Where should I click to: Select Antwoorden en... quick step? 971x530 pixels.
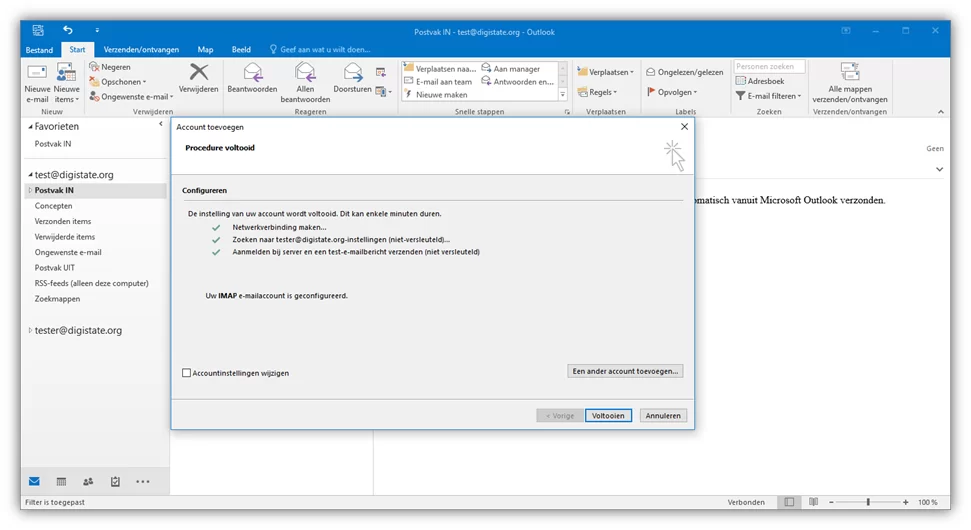518,82
